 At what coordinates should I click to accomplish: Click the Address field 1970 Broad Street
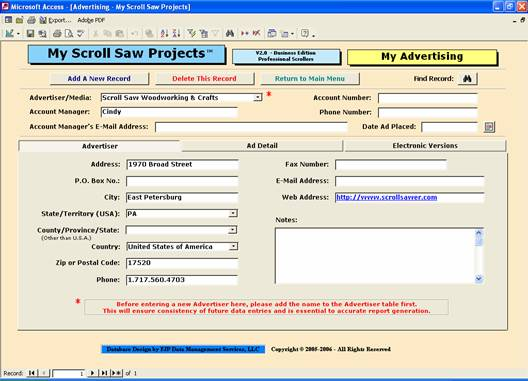[x=182, y=164]
